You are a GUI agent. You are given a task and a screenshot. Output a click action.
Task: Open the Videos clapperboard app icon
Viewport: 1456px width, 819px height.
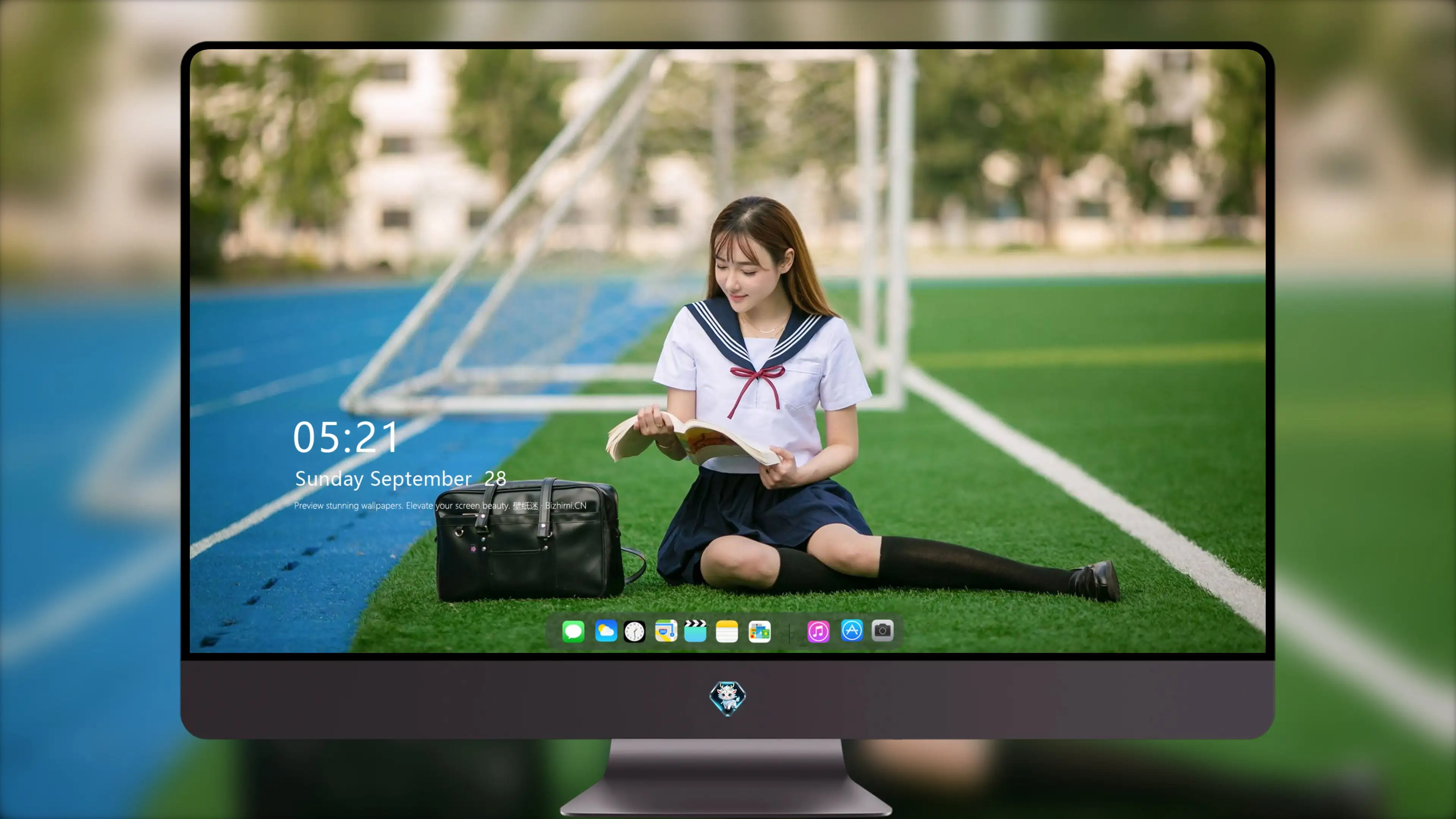point(695,631)
